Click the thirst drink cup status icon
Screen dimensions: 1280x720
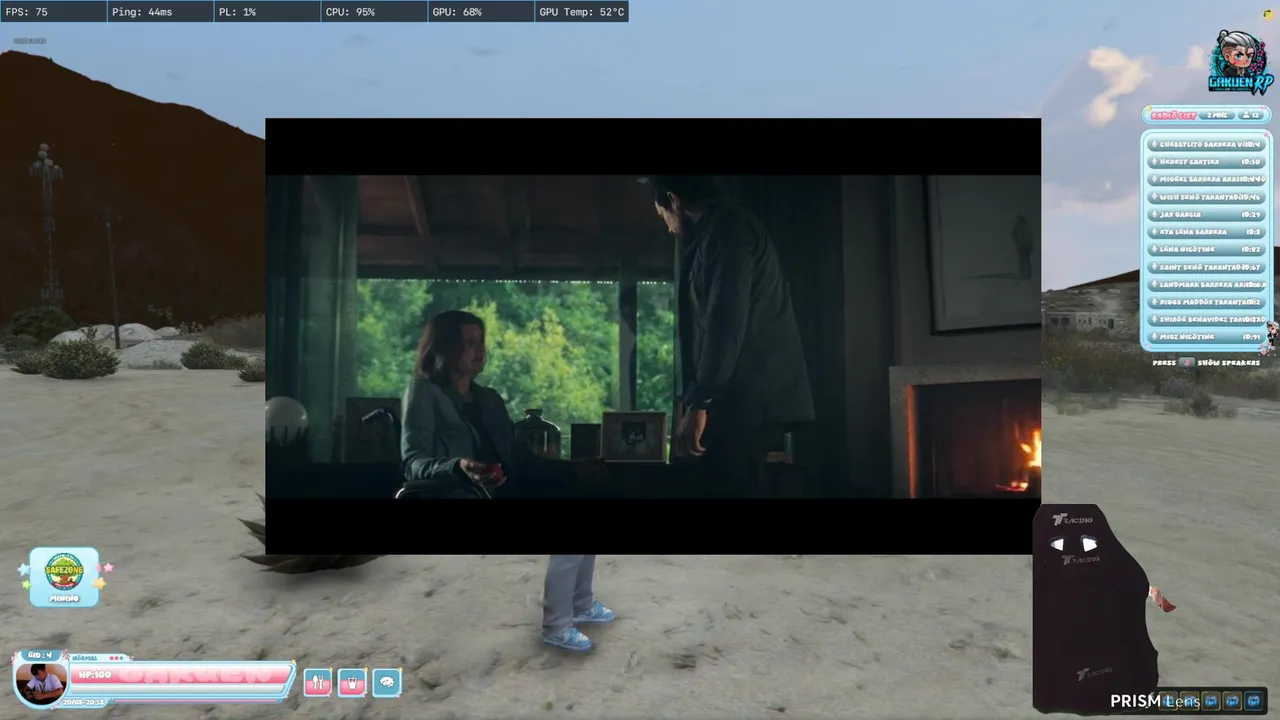click(x=352, y=682)
